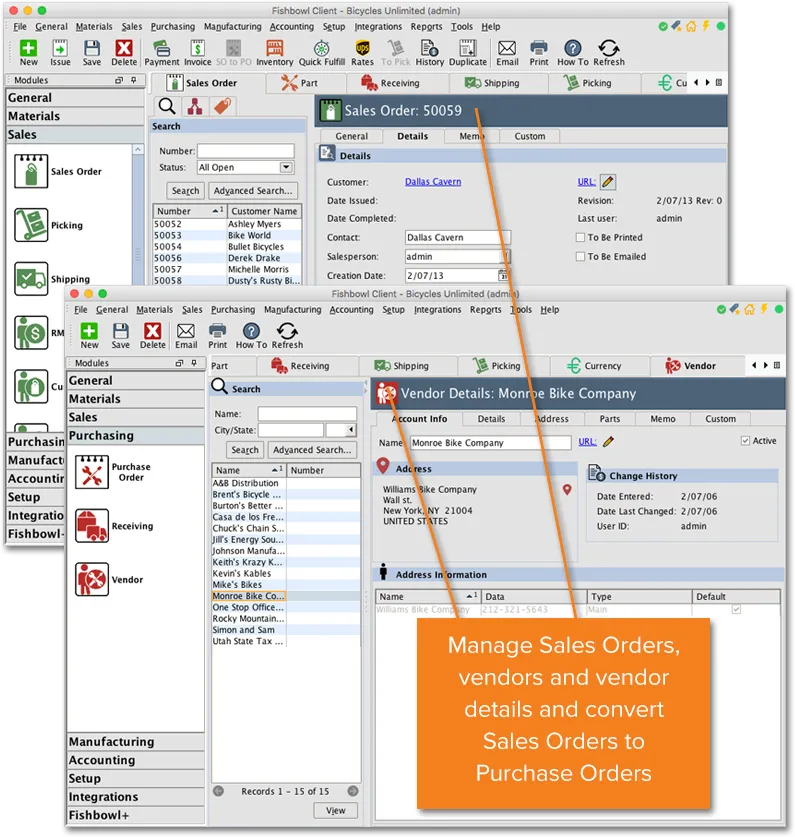Image resolution: width=795 pixels, height=837 pixels.
Task: Click the Issue toolbar icon in Sales Order window
Action: (x=60, y=53)
